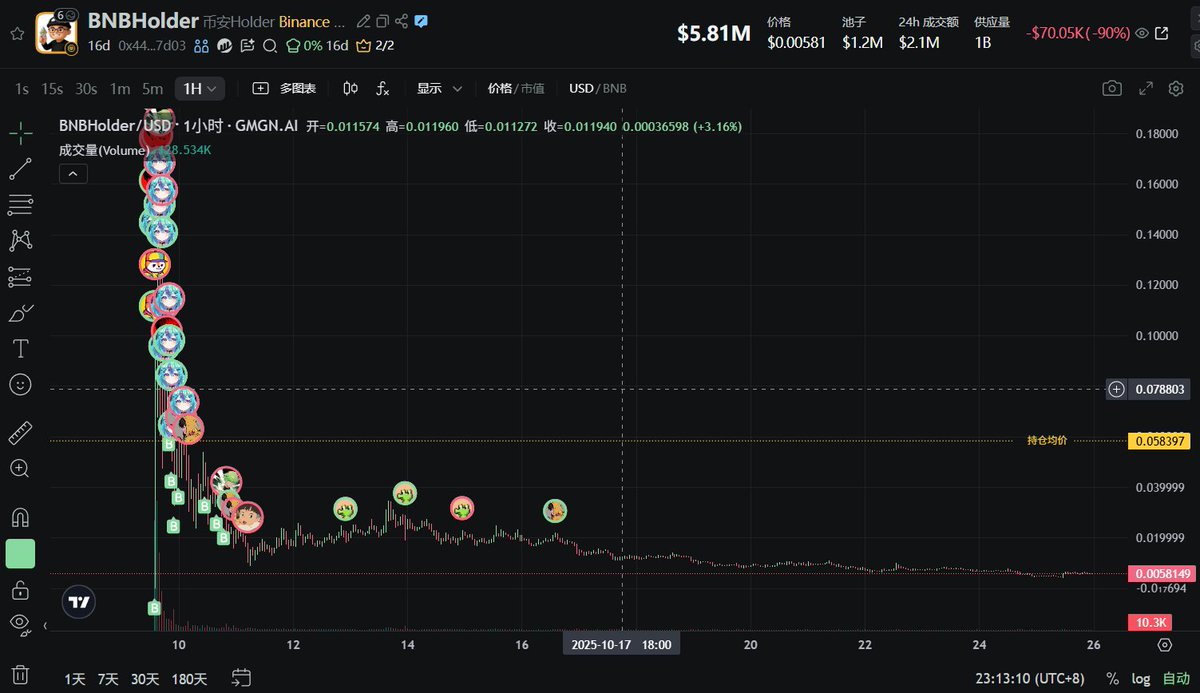This screenshot has width=1200, height=693.
Task: Share the token with the share icon
Action: click(401, 21)
